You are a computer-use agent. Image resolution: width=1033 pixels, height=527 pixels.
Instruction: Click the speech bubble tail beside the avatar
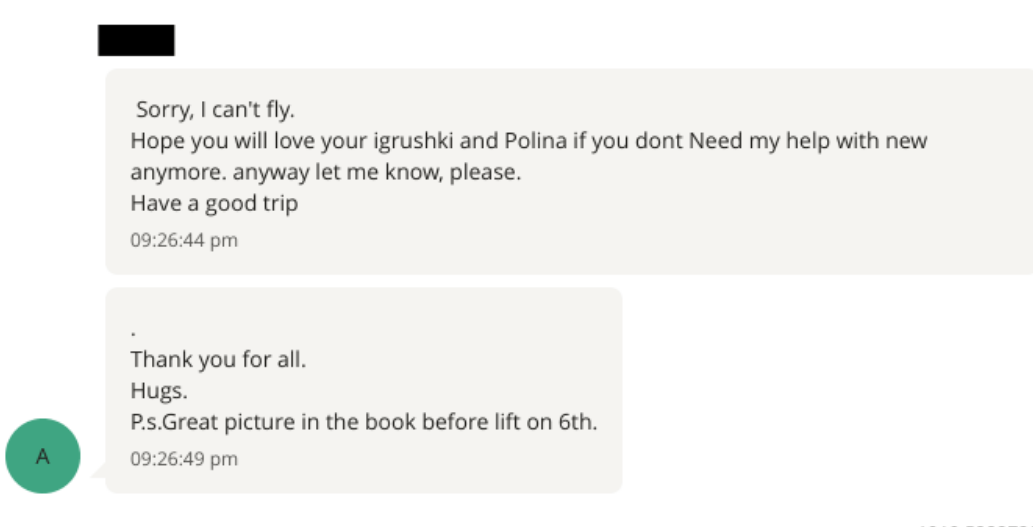pyautogui.click(x=98, y=470)
